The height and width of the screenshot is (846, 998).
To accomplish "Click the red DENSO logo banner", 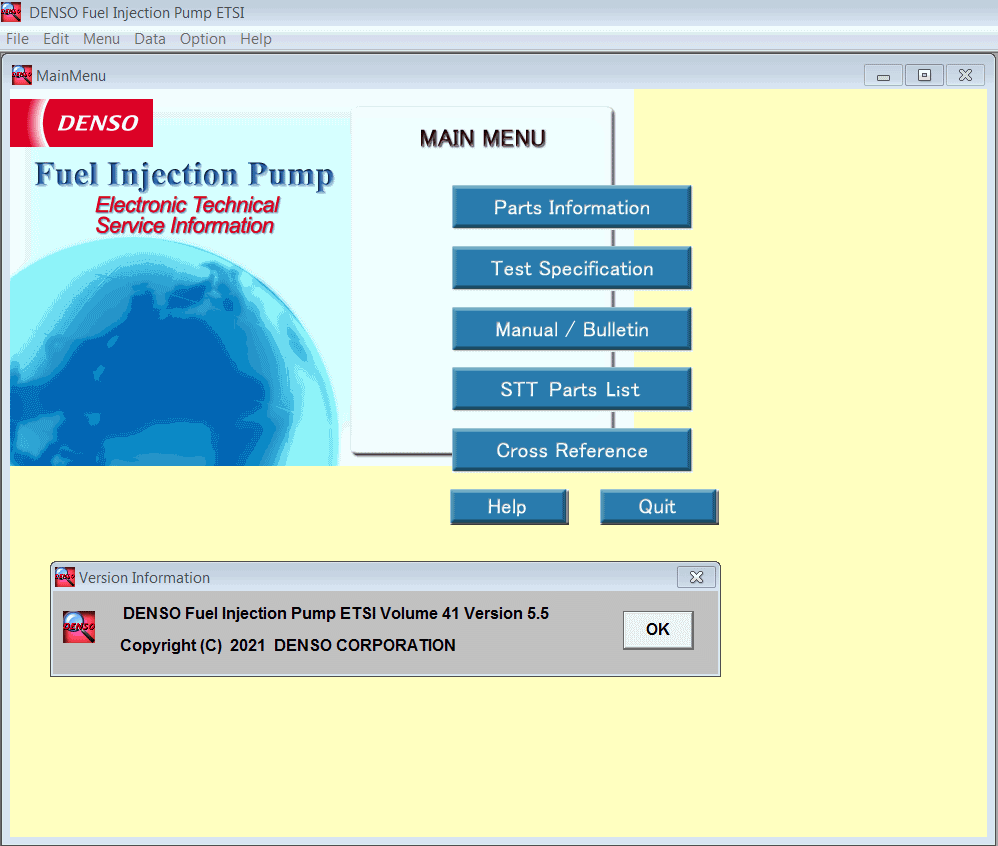I will [x=81, y=122].
